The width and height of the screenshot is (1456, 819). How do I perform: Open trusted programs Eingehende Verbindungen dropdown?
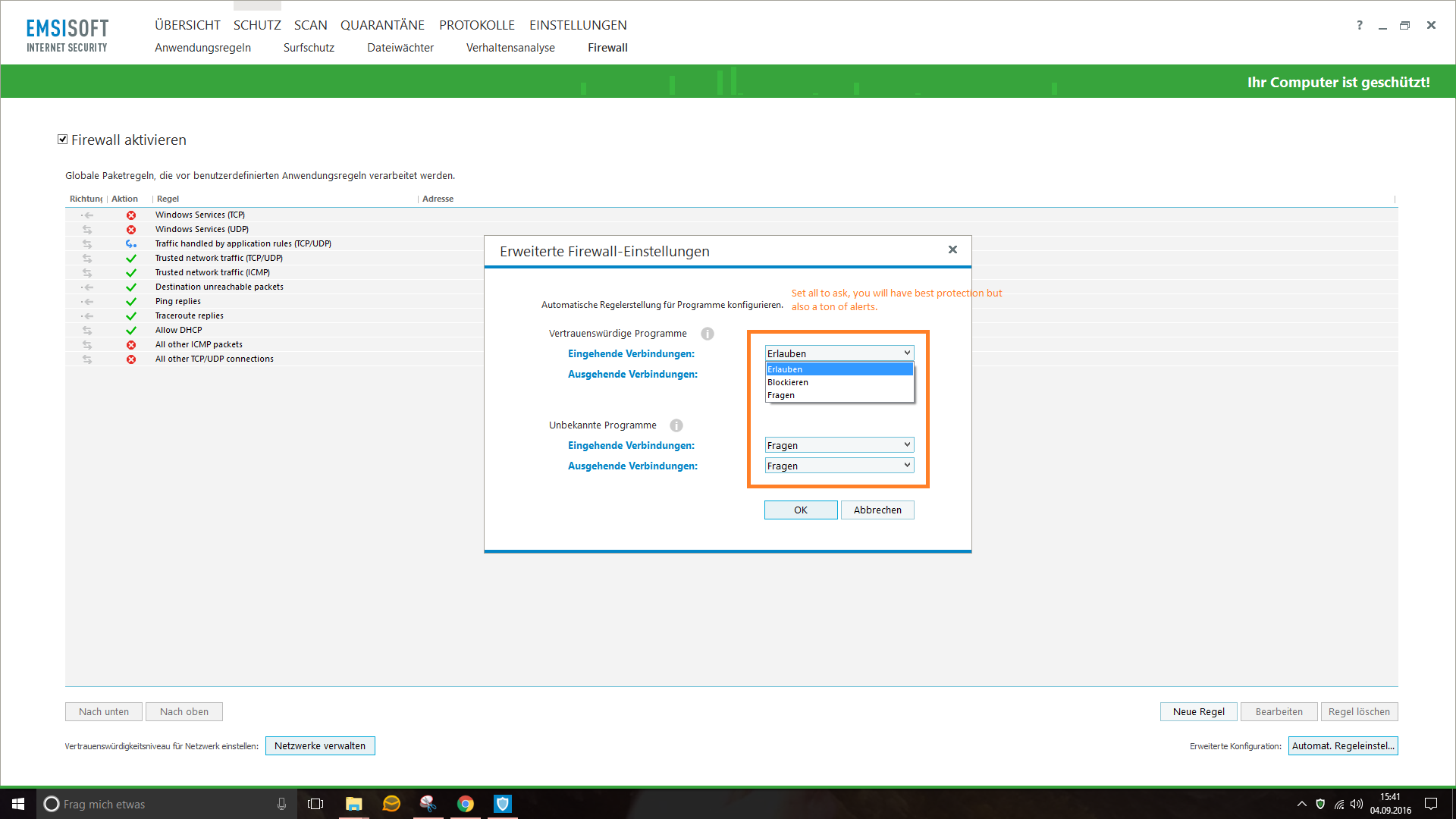(x=839, y=353)
